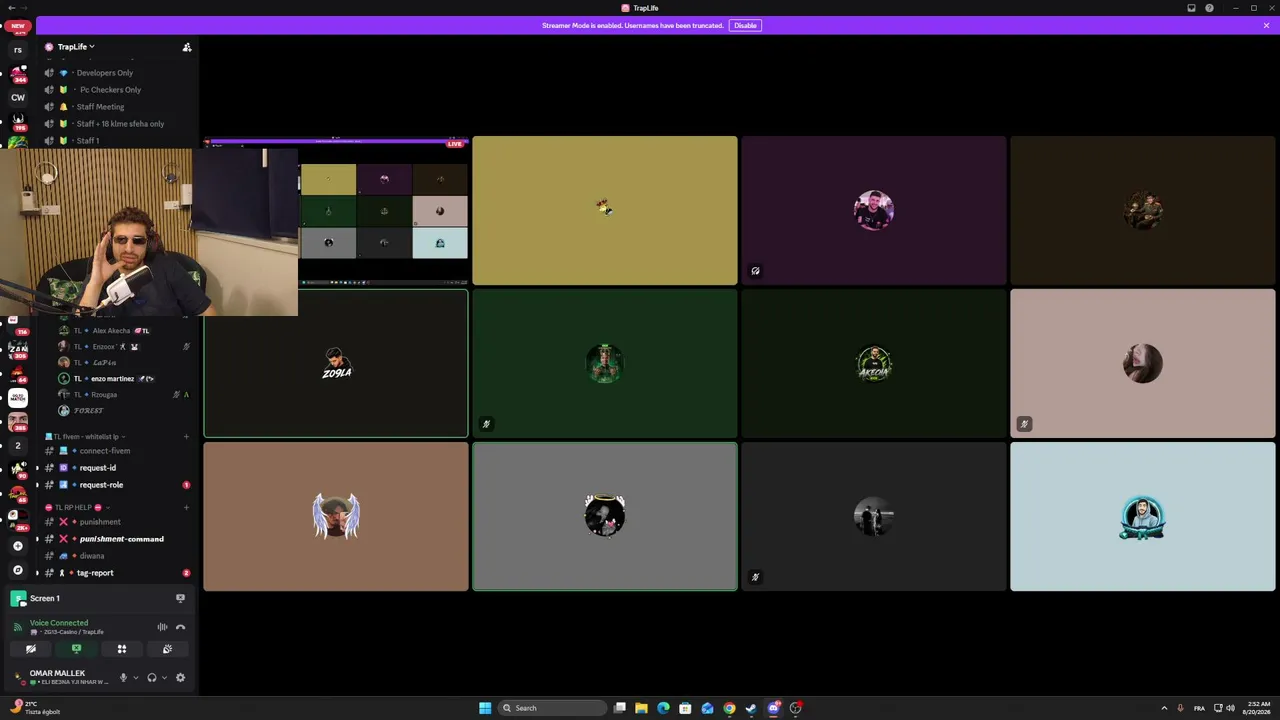
Task: Focus the ZO9LA participant tile
Action: tap(336, 364)
